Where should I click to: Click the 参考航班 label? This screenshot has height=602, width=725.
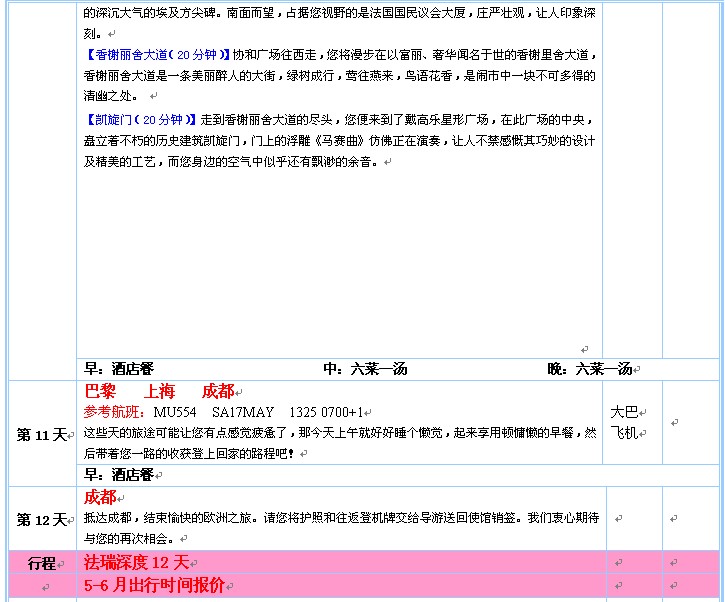tap(114, 412)
